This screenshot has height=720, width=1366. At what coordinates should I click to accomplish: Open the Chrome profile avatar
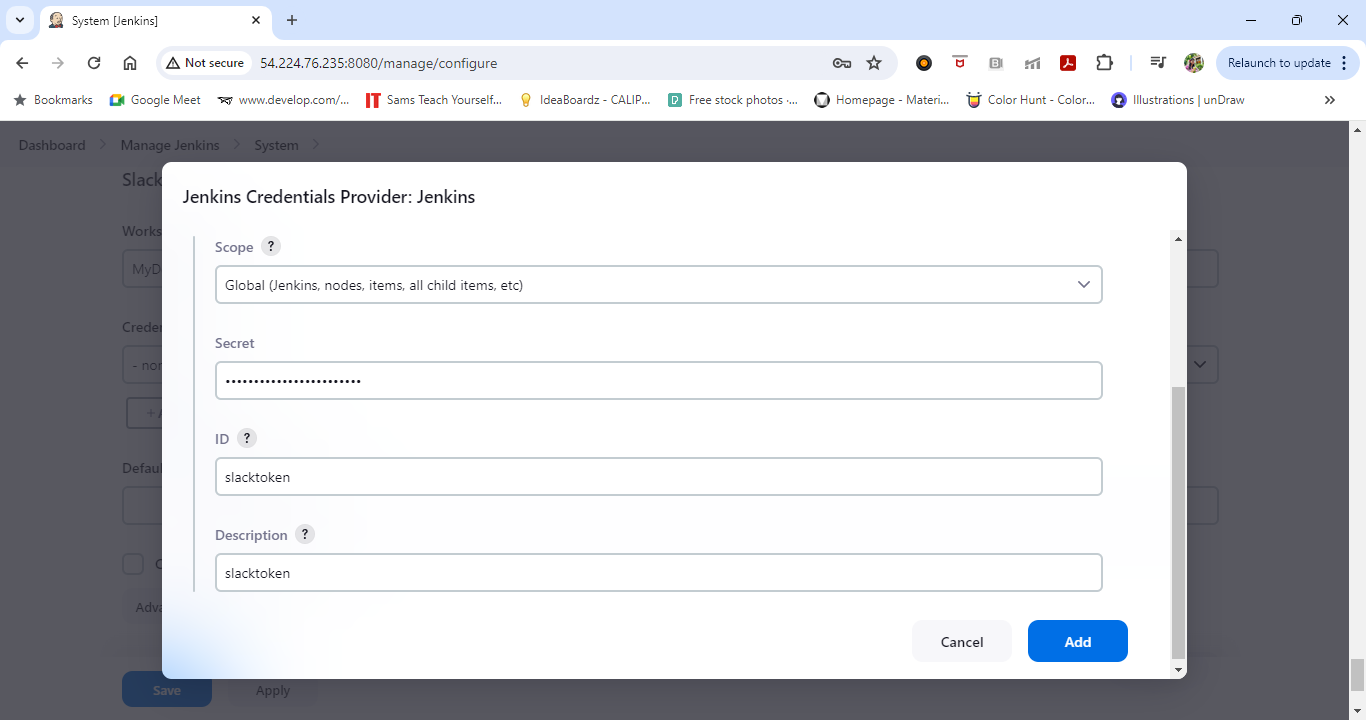tap(1194, 63)
